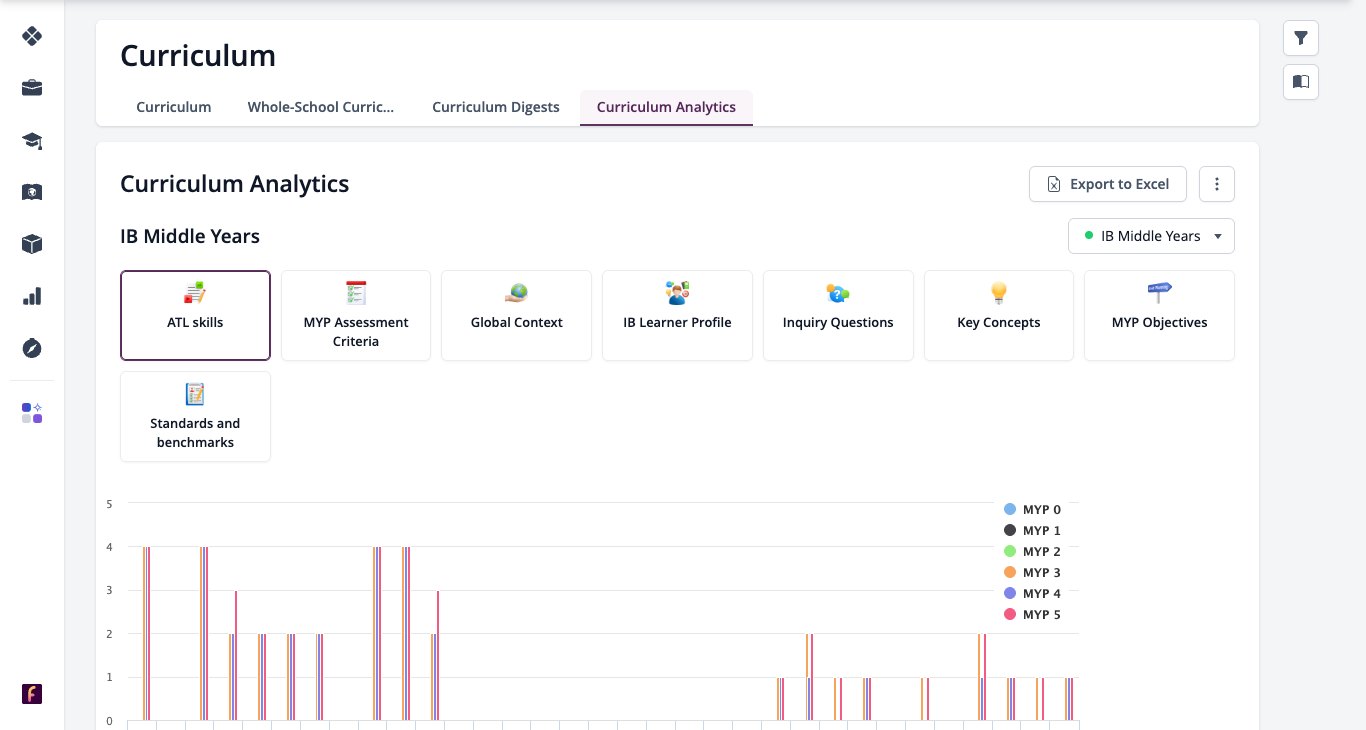The height and width of the screenshot is (730, 1366).
Task: Switch to the Curriculum Digests tab
Action: tap(496, 107)
